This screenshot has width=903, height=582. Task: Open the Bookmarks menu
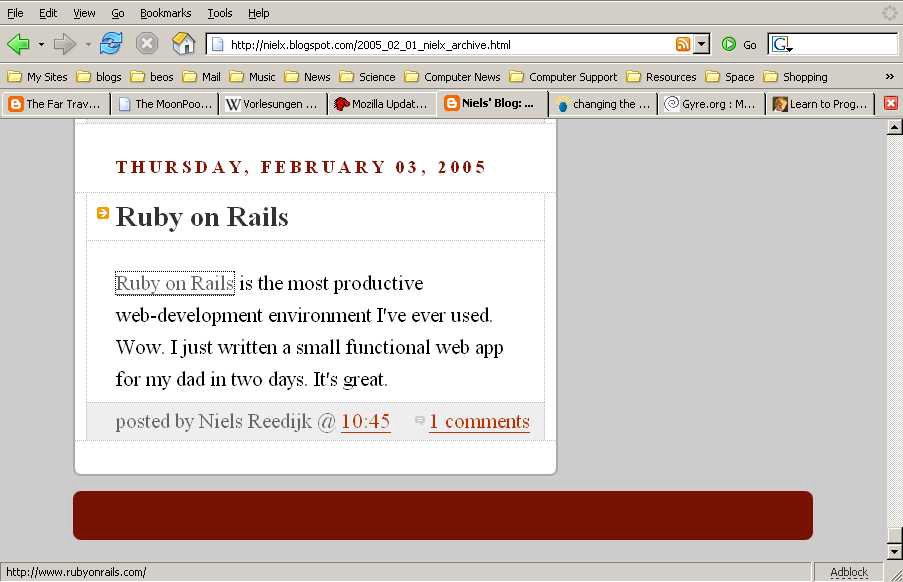pos(165,13)
